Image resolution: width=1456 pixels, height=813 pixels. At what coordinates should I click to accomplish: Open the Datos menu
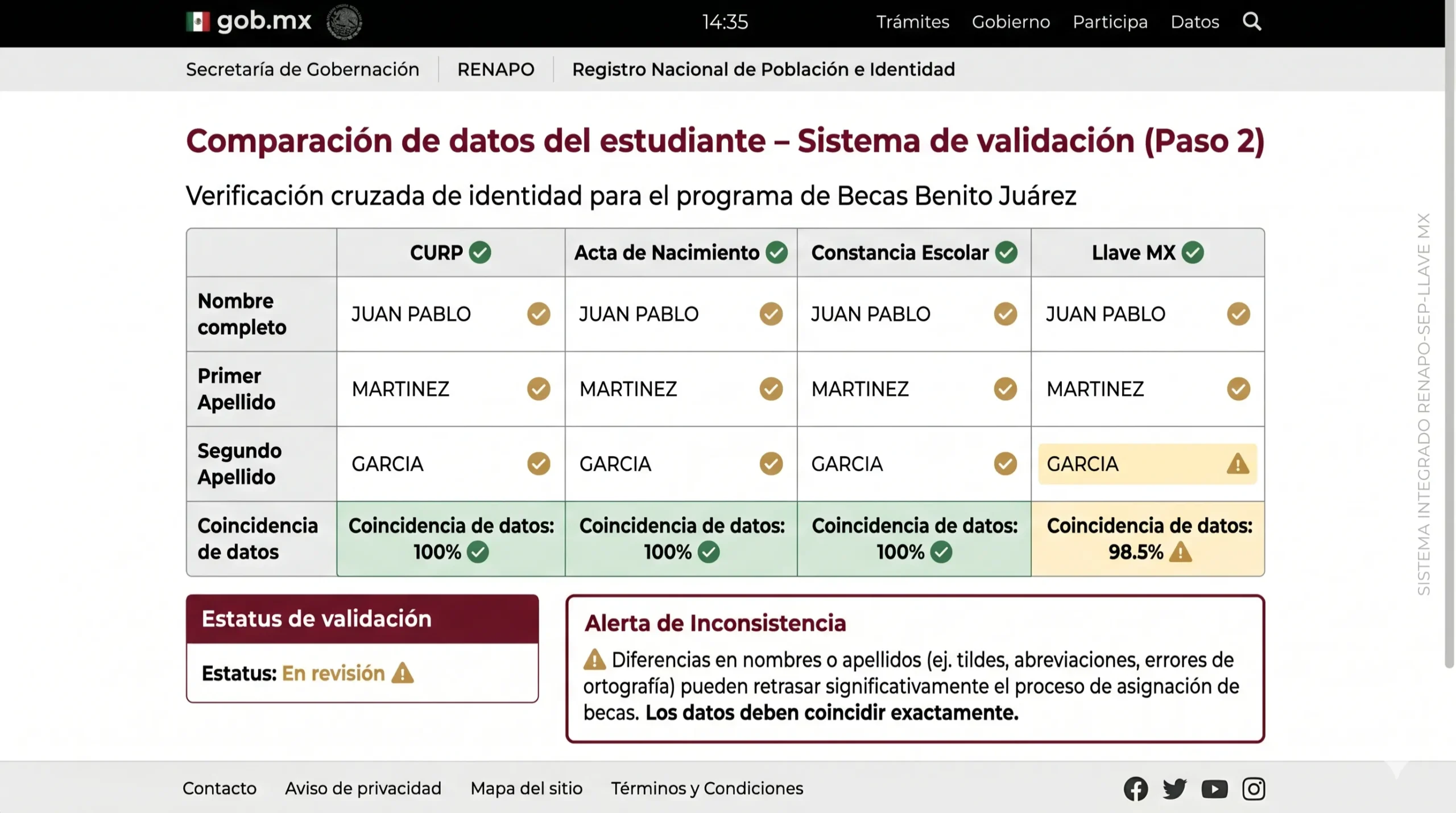pyautogui.click(x=1195, y=22)
